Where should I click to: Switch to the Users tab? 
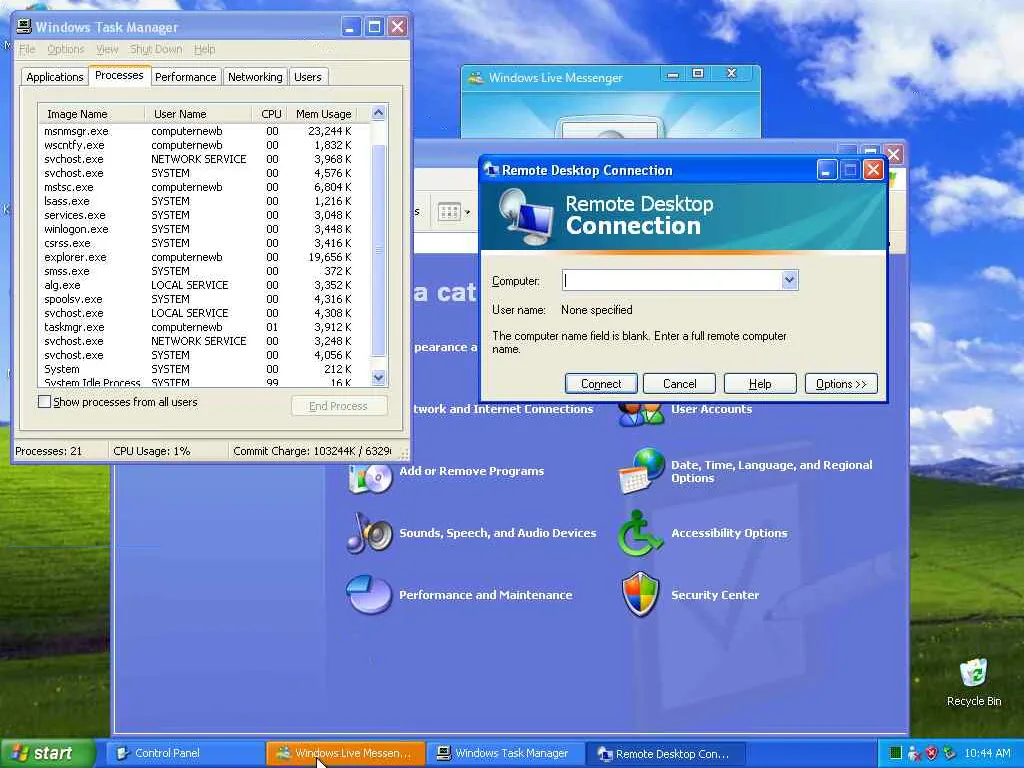(x=308, y=77)
